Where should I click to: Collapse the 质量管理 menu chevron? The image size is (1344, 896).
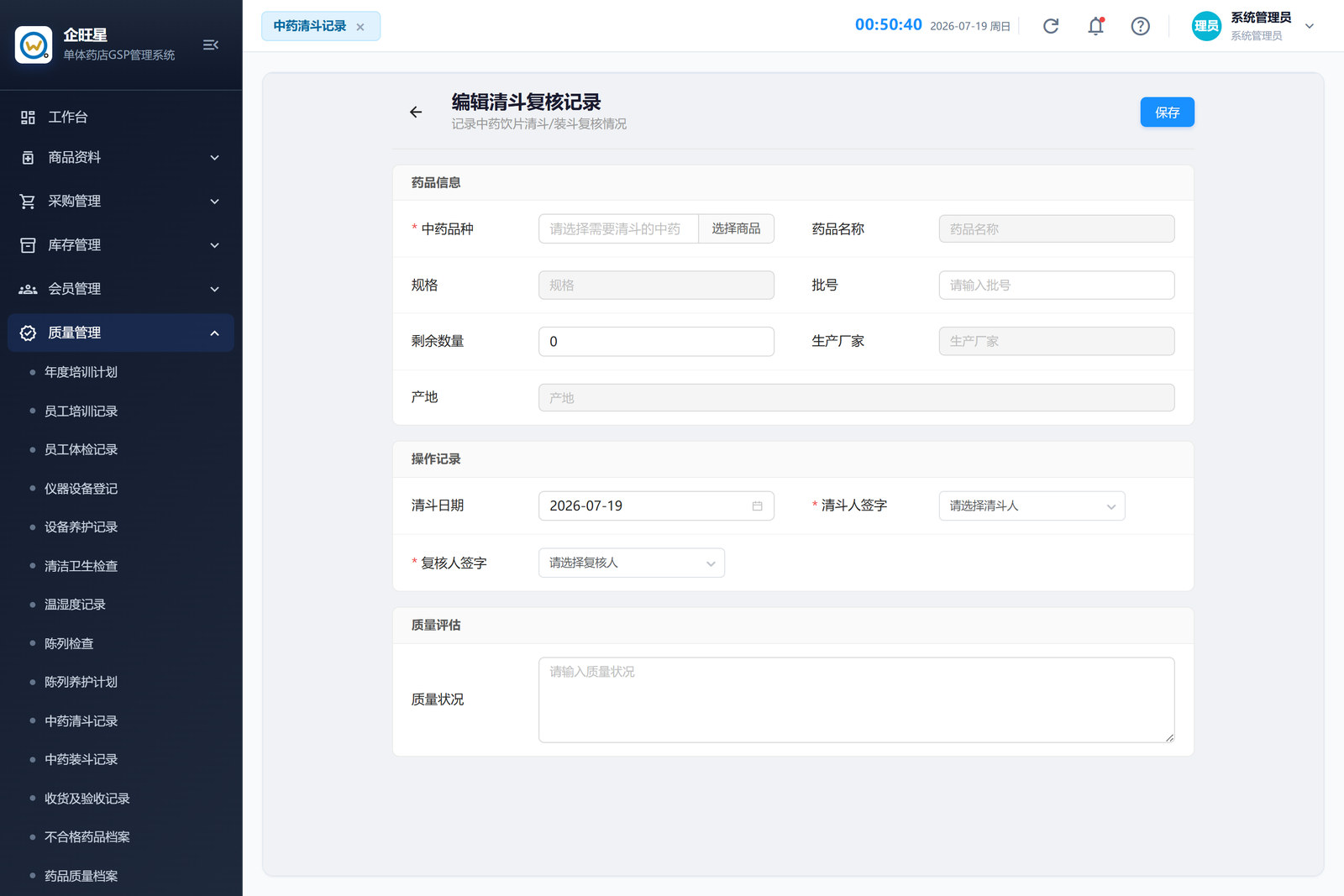tap(214, 333)
